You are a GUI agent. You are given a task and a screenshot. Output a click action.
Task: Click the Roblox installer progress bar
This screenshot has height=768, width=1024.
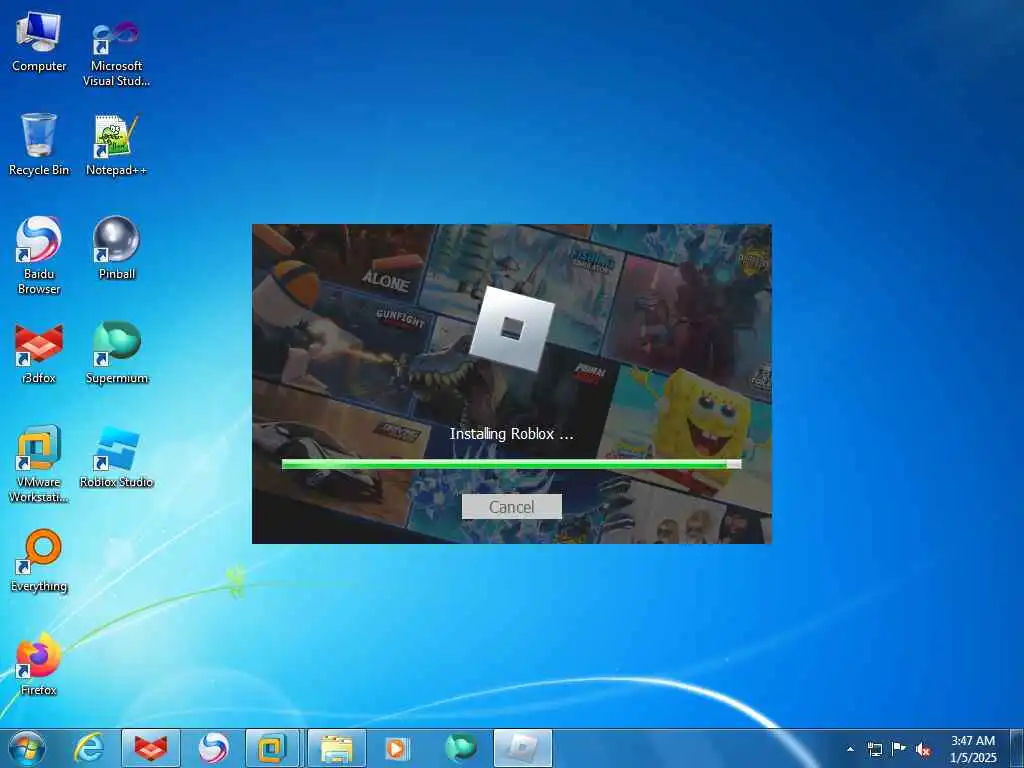coord(511,464)
